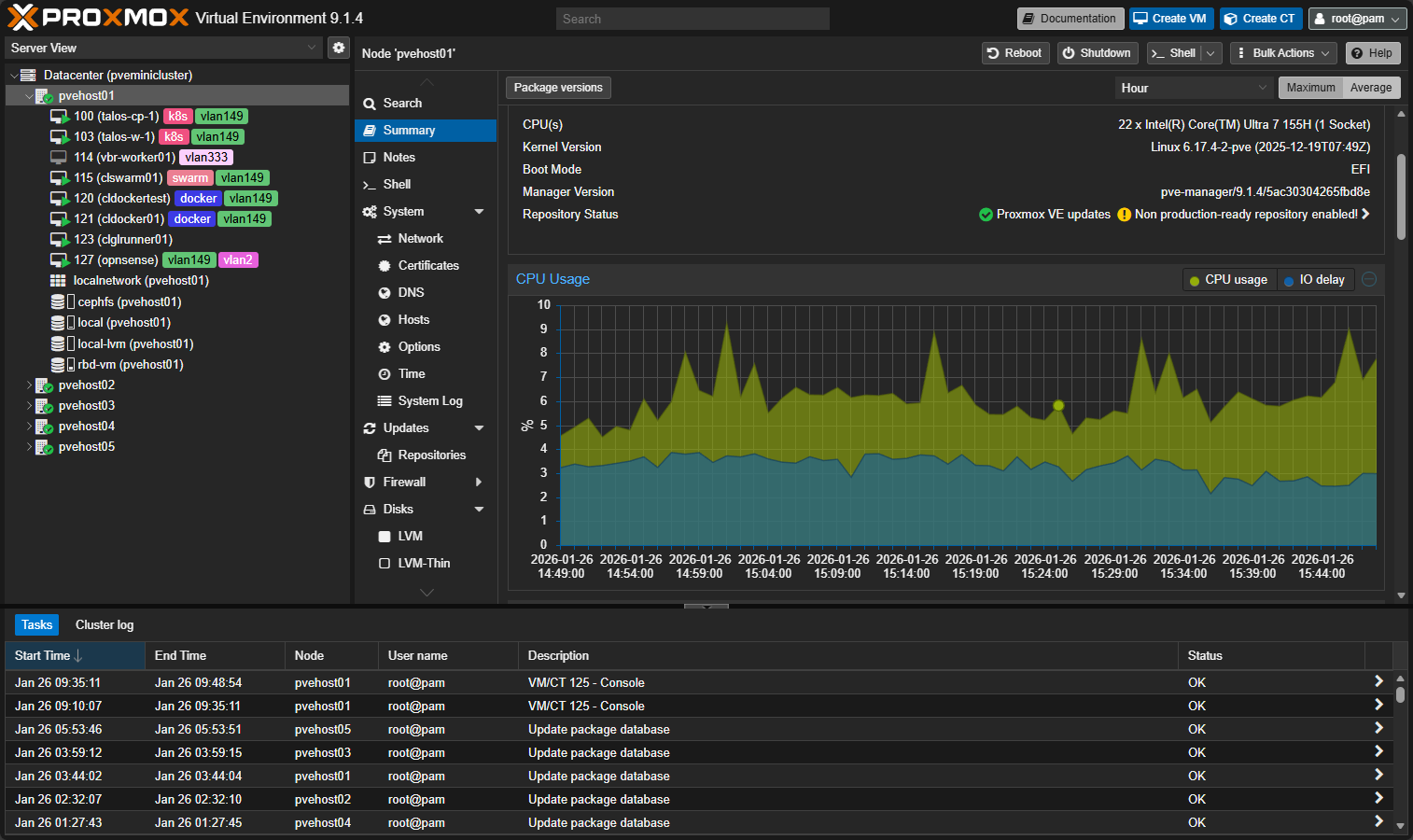Image resolution: width=1413 pixels, height=840 pixels.
Task: Open the Repositories panel under Updates
Action: point(432,455)
